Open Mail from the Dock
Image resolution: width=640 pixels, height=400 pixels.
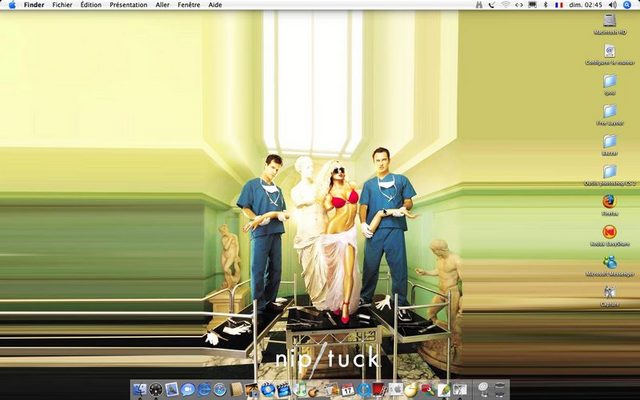click(171, 389)
